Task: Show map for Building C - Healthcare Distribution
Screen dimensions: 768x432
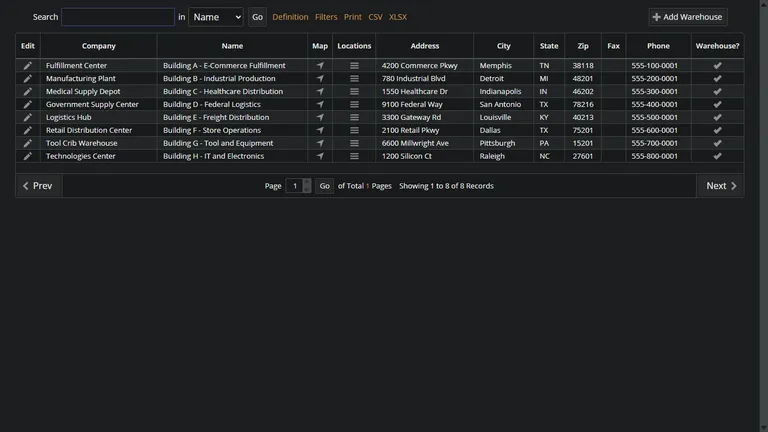Action: click(320, 92)
